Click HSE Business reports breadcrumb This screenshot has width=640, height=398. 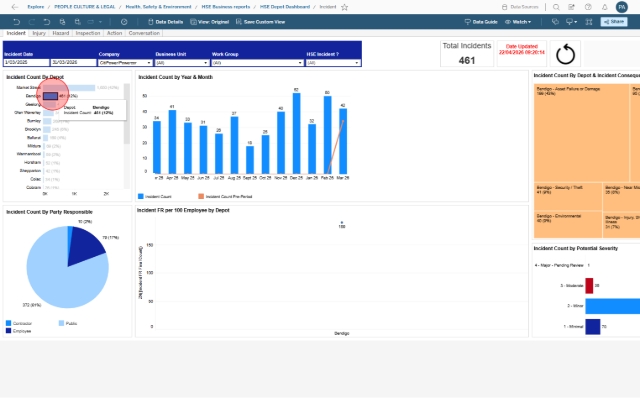coord(226,7)
